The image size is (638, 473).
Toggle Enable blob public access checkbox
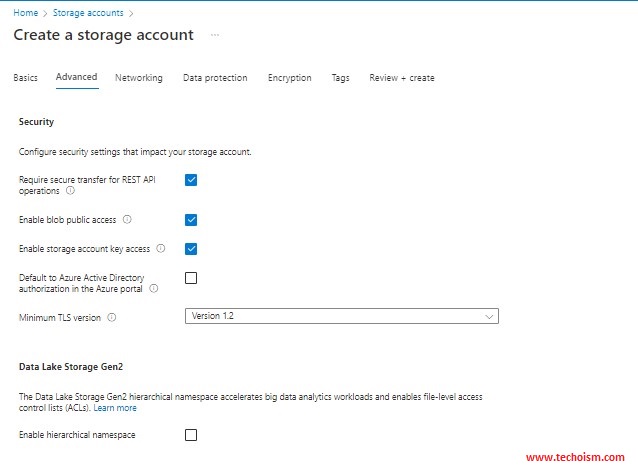coord(191,220)
